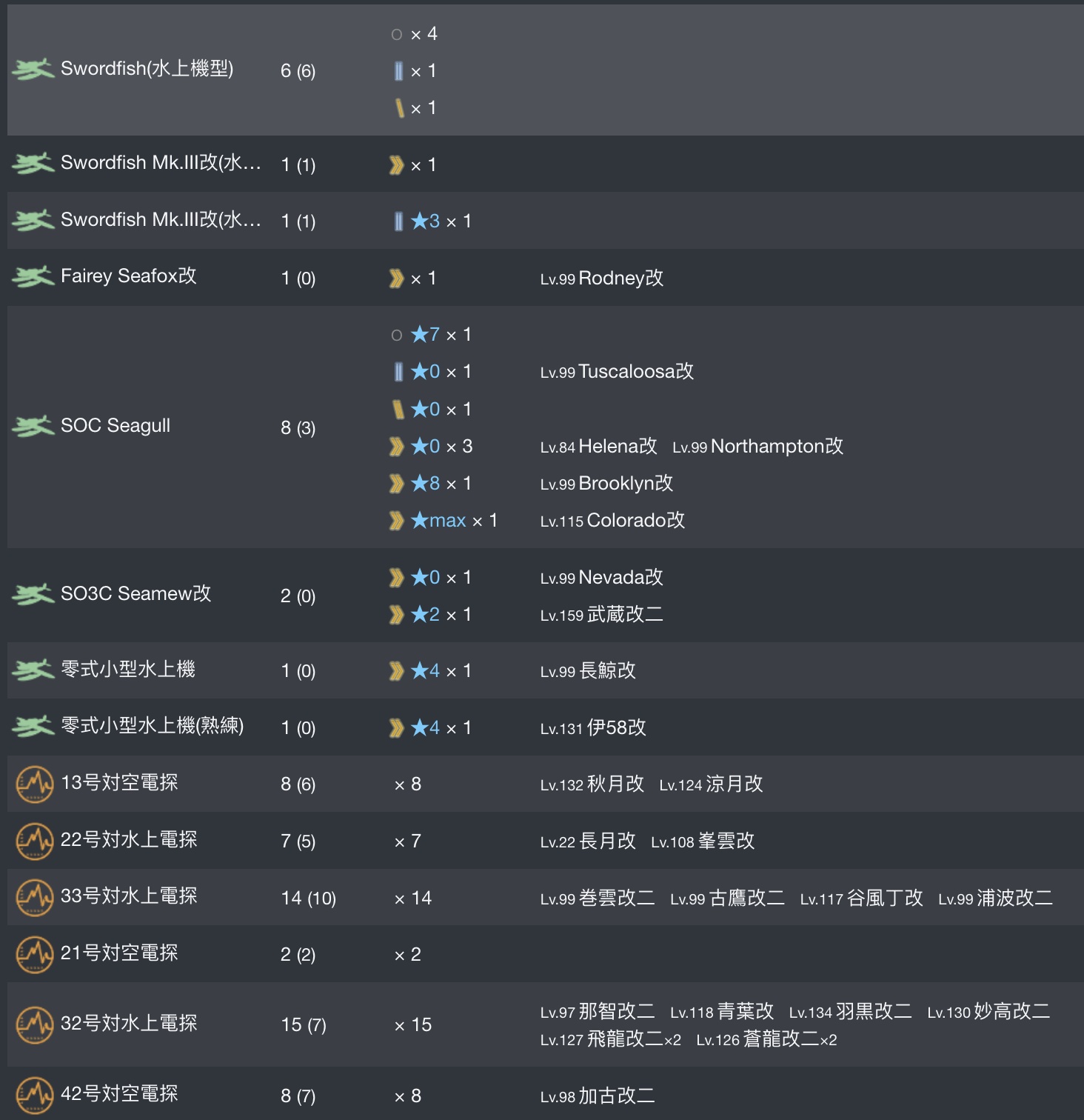Select ship Lv.134 羽黒改二
1084x1120 pixels.
pyautogui.click(x=850, y=1012)
